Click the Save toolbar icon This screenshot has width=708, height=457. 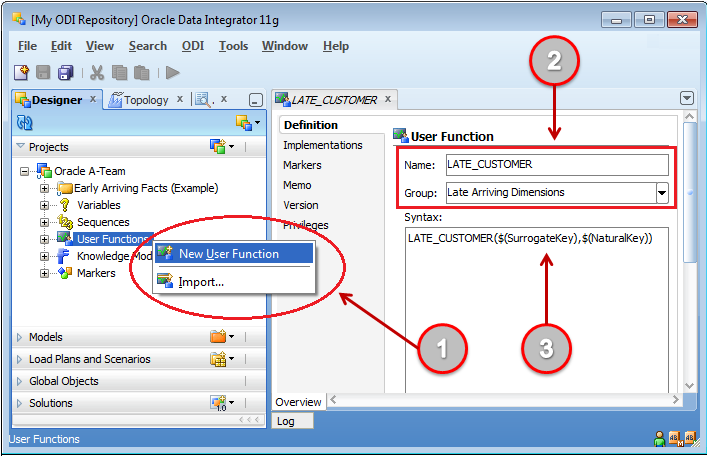click(43, 72)
